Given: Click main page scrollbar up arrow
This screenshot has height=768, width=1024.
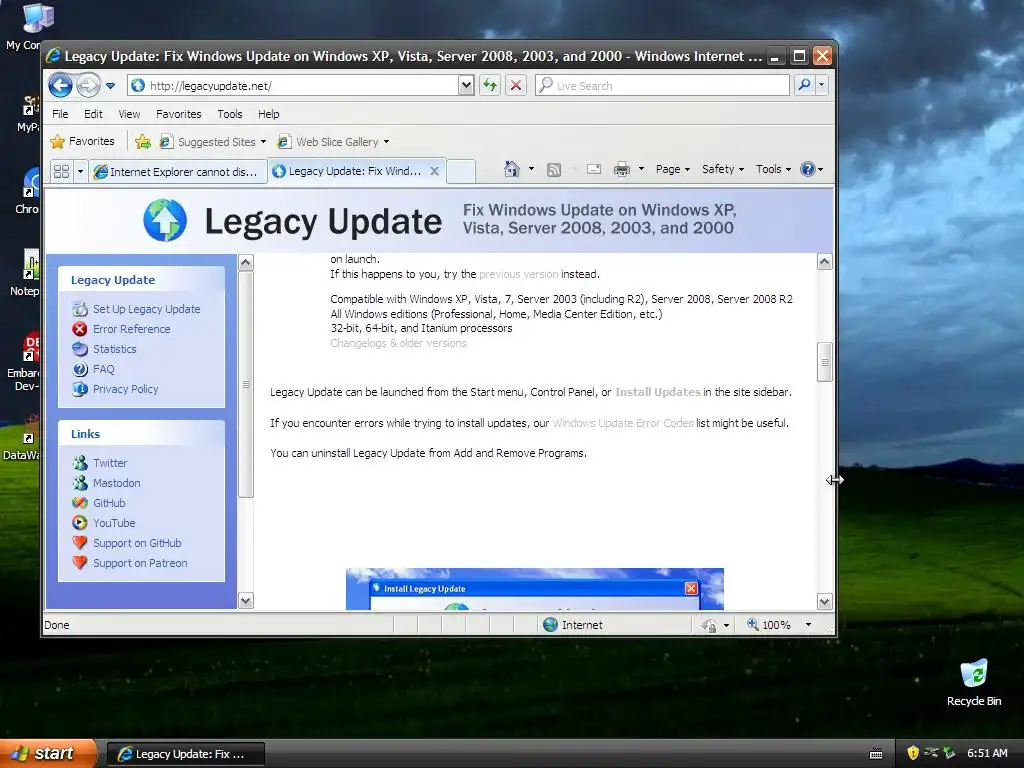Looking at the screenshot, I should 825,262.
